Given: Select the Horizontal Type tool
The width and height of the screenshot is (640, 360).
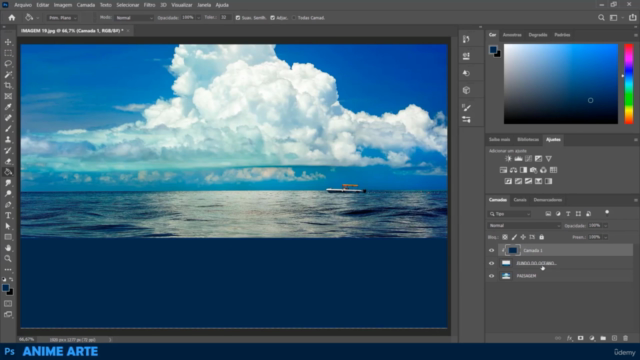Looking at the screenshot, I should pos(8,215).
